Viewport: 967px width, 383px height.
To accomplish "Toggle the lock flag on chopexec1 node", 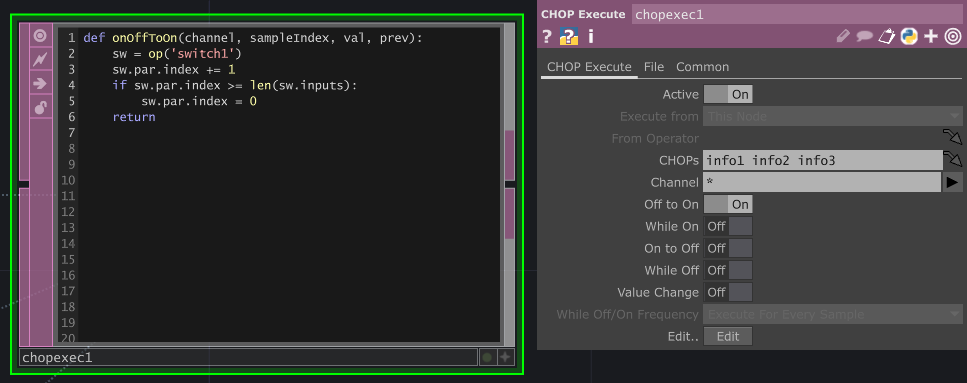I will [41, 107].
